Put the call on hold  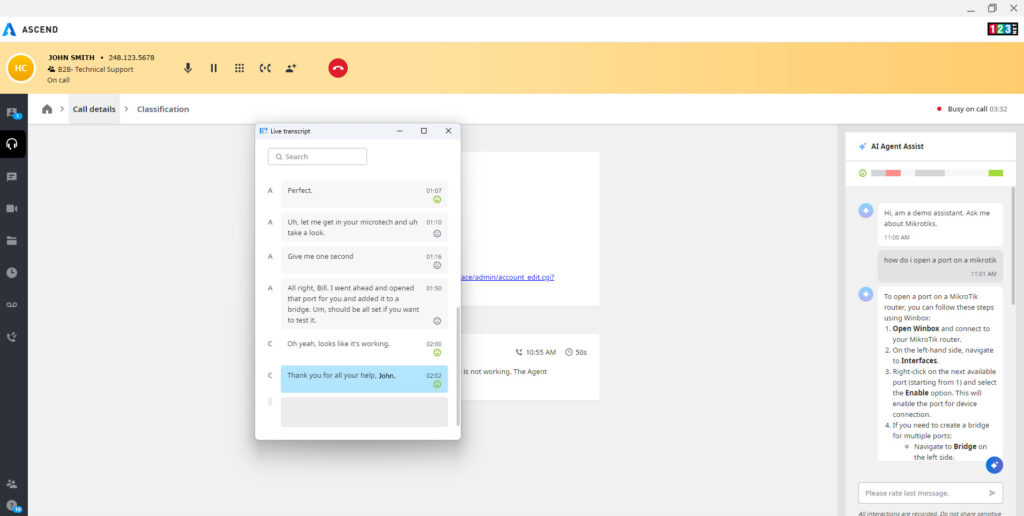pyautogui.click(x=213, y=68)
